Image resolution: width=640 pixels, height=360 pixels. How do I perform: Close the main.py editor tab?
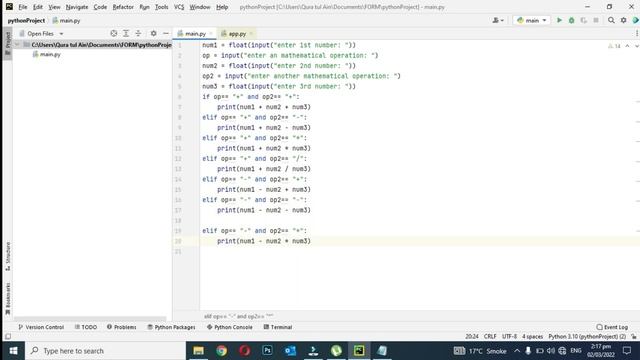point(211,33)
